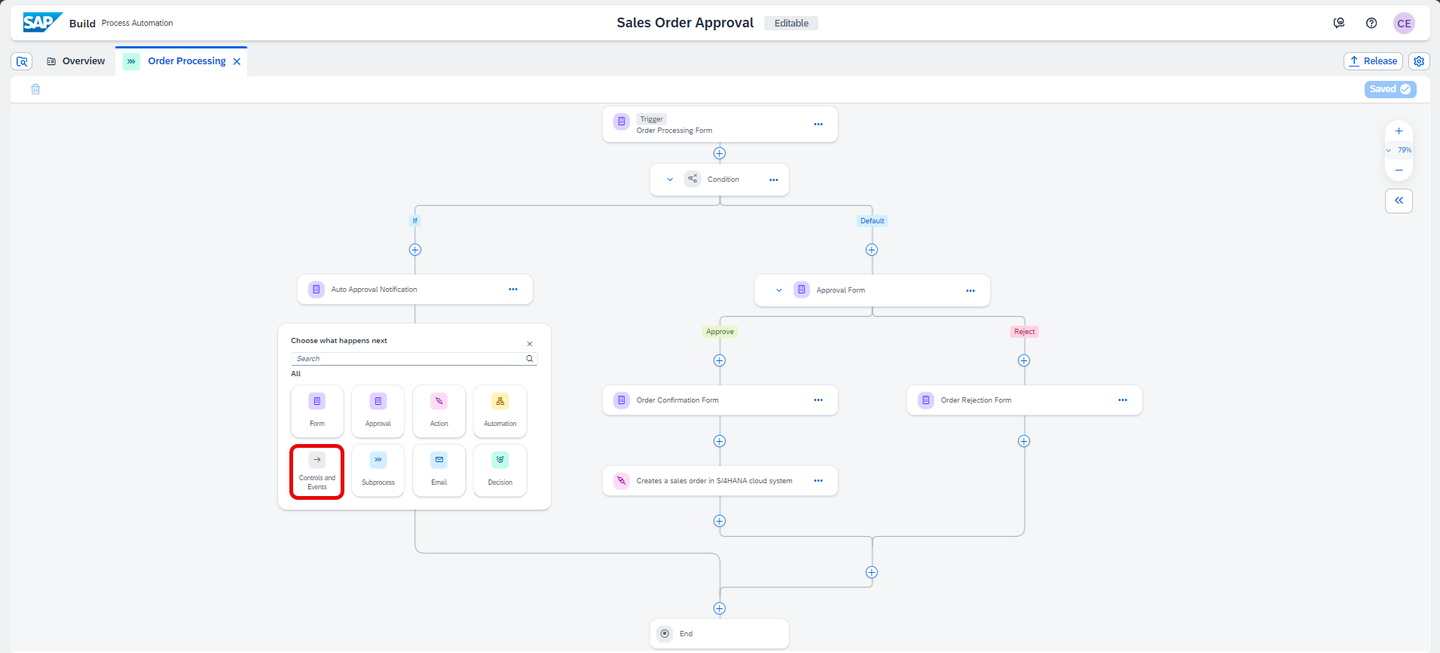Select the Form step tile
Screen dimensions: 1440x653
tap(317, 411)
